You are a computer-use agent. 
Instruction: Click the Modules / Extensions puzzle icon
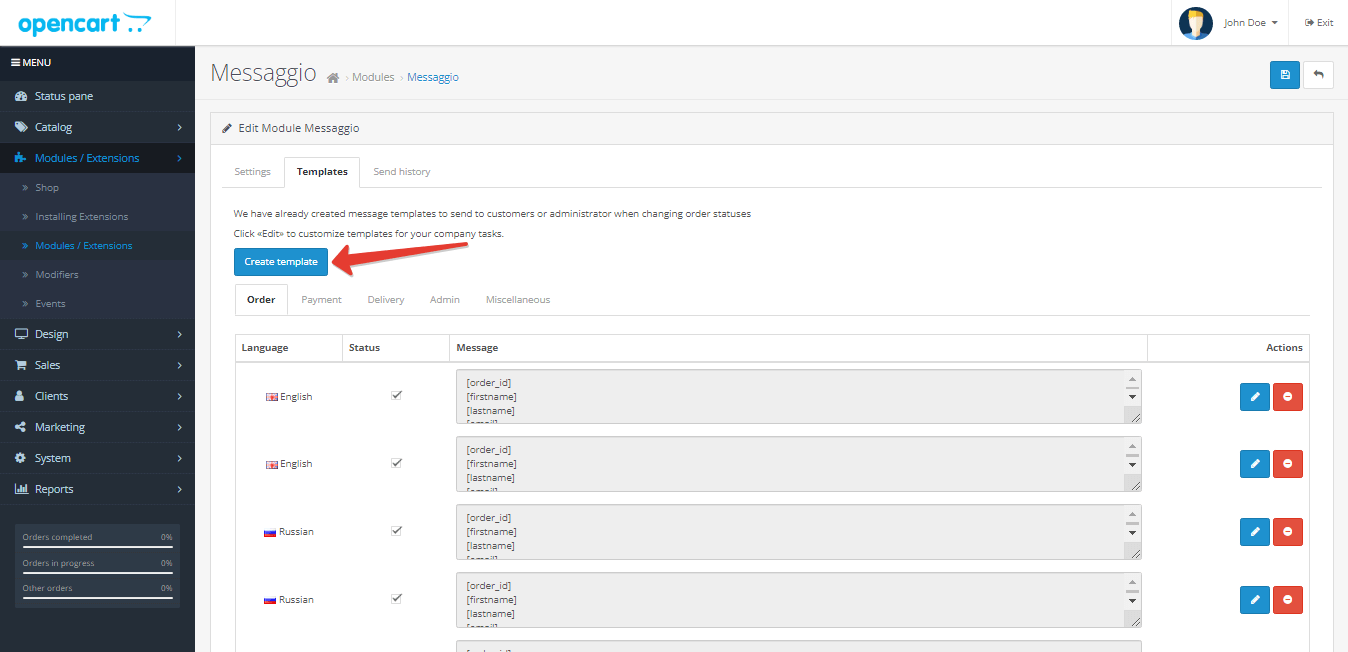click(21, 158)
